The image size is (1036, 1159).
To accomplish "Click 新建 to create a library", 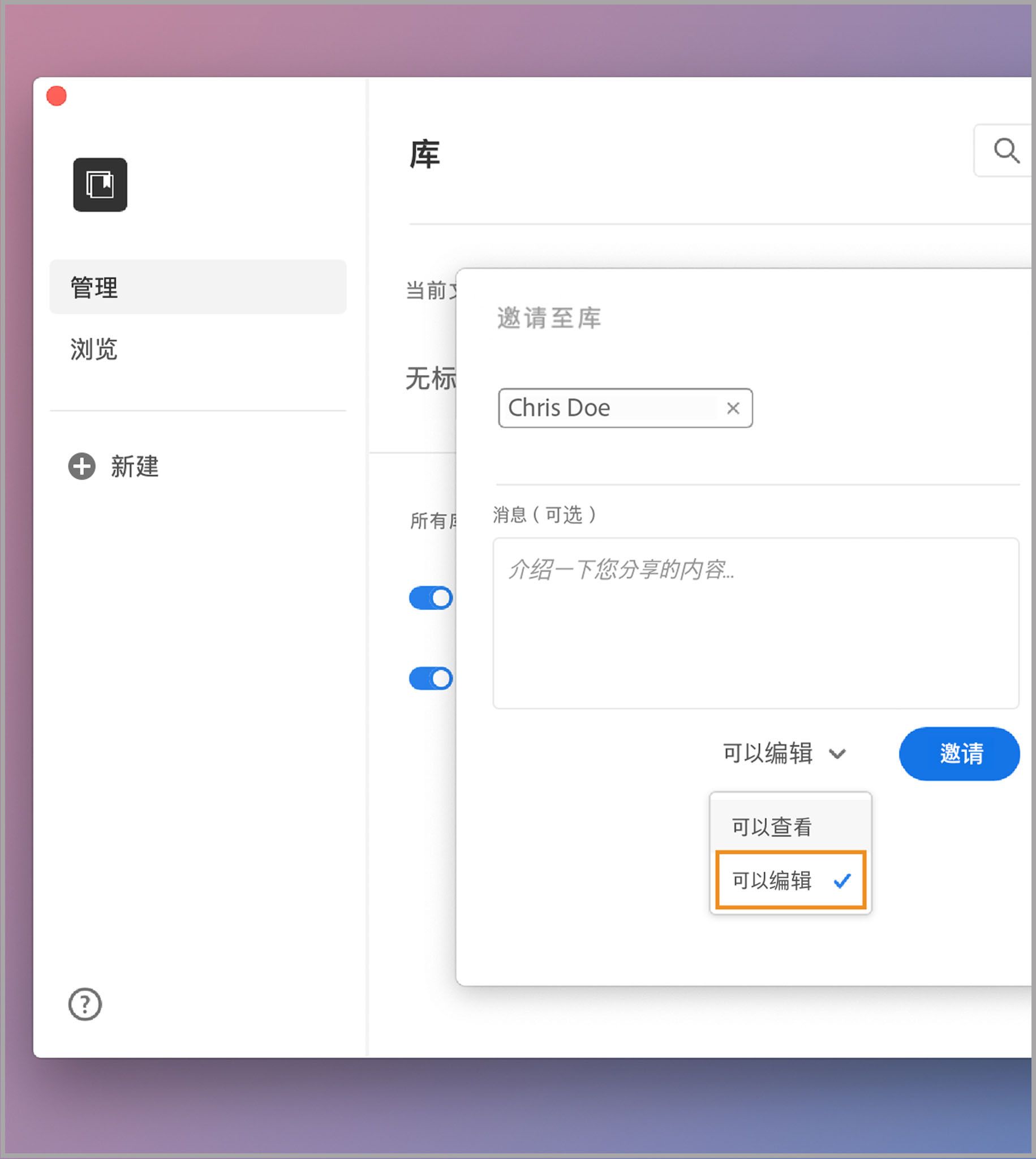I will point(134,467).
